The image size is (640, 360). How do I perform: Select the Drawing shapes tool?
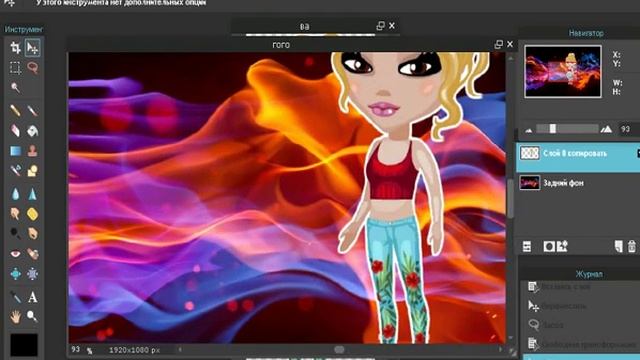pyautogui.click(x=32, y=170)
